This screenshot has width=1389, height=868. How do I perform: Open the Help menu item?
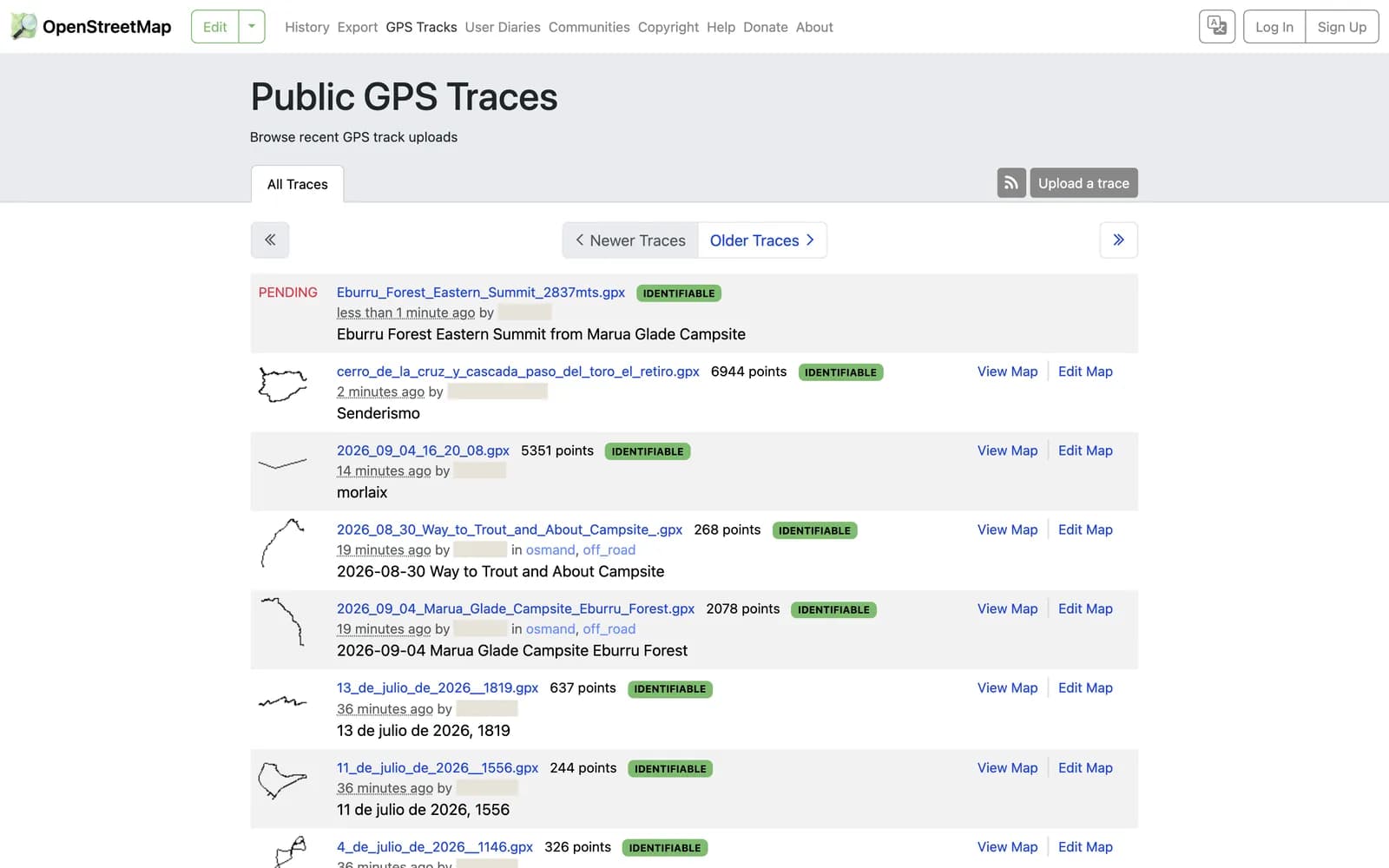click(721, 27)
